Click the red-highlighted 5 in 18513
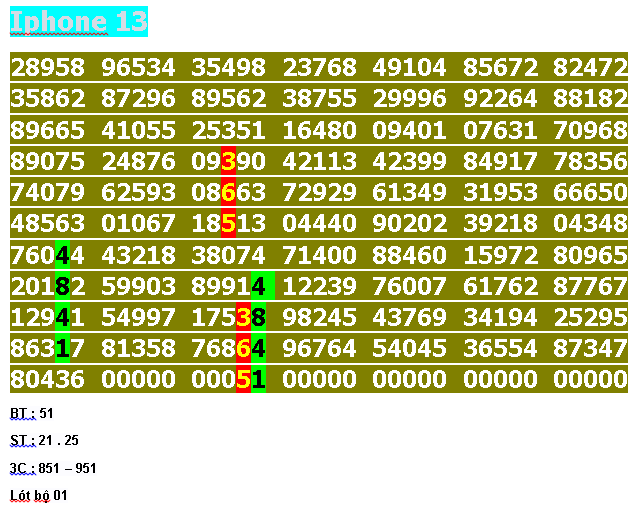 228,224
